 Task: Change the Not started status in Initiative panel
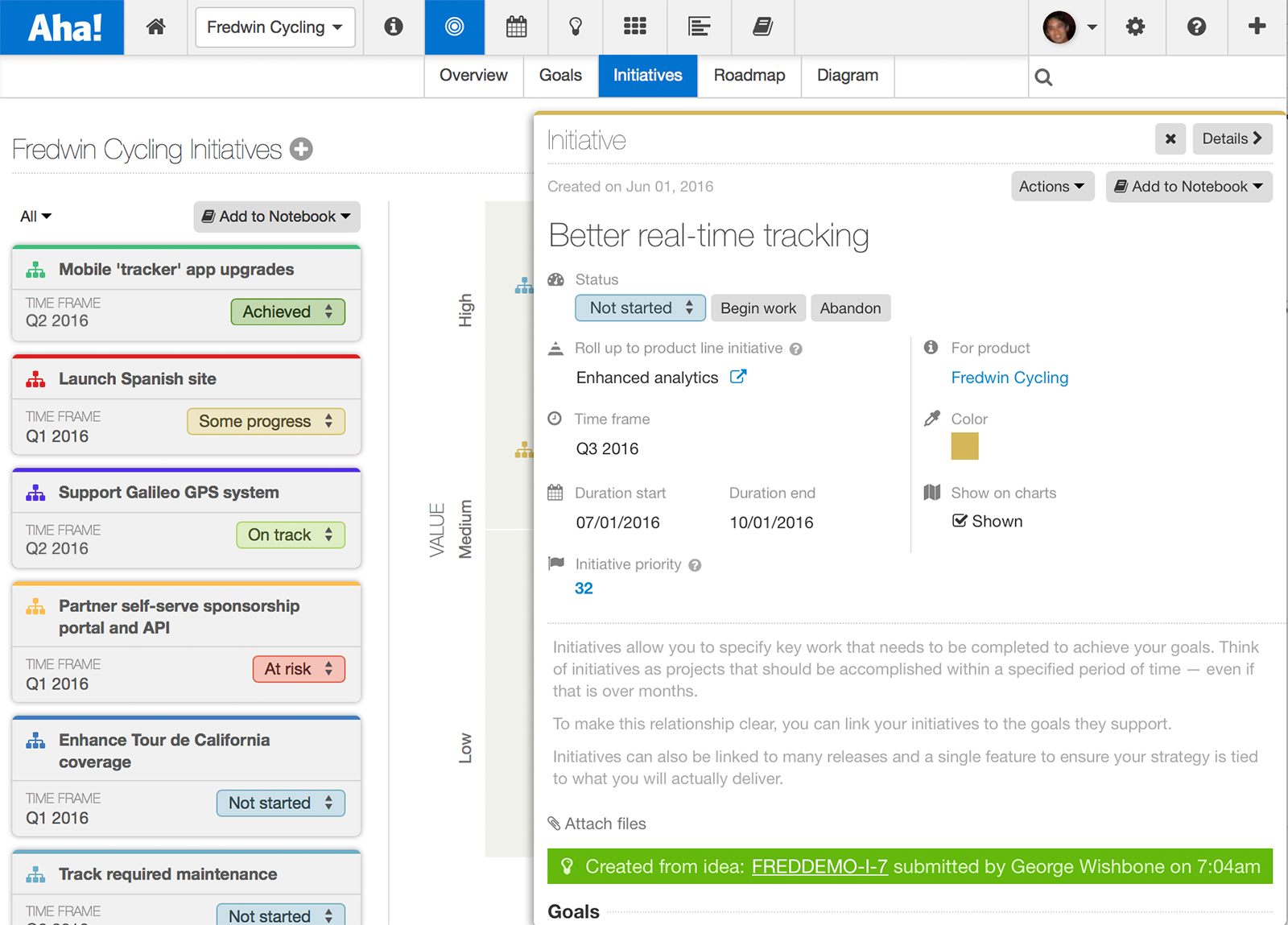tap(640, 308)
